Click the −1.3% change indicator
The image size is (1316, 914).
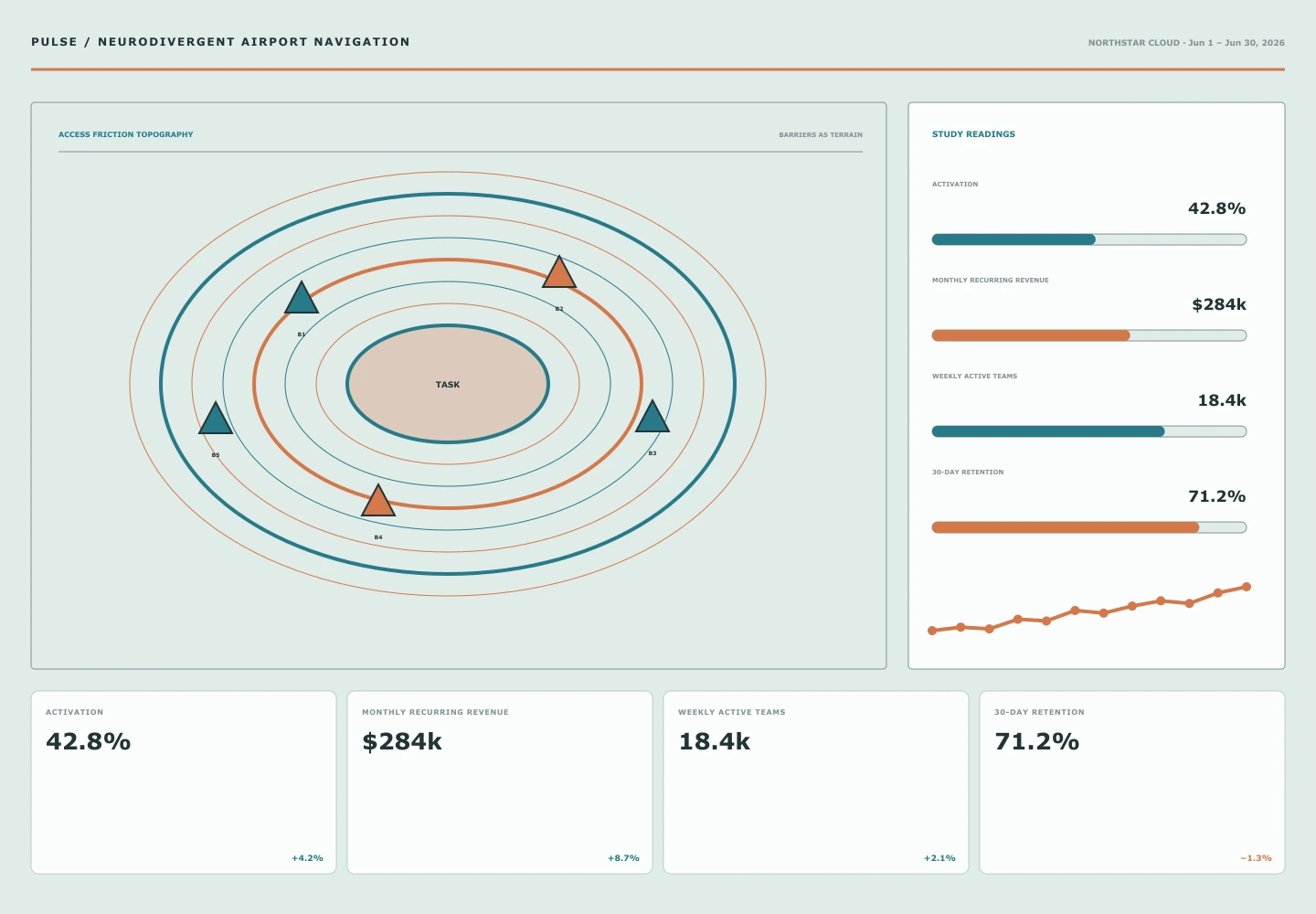pos(1256,858)
